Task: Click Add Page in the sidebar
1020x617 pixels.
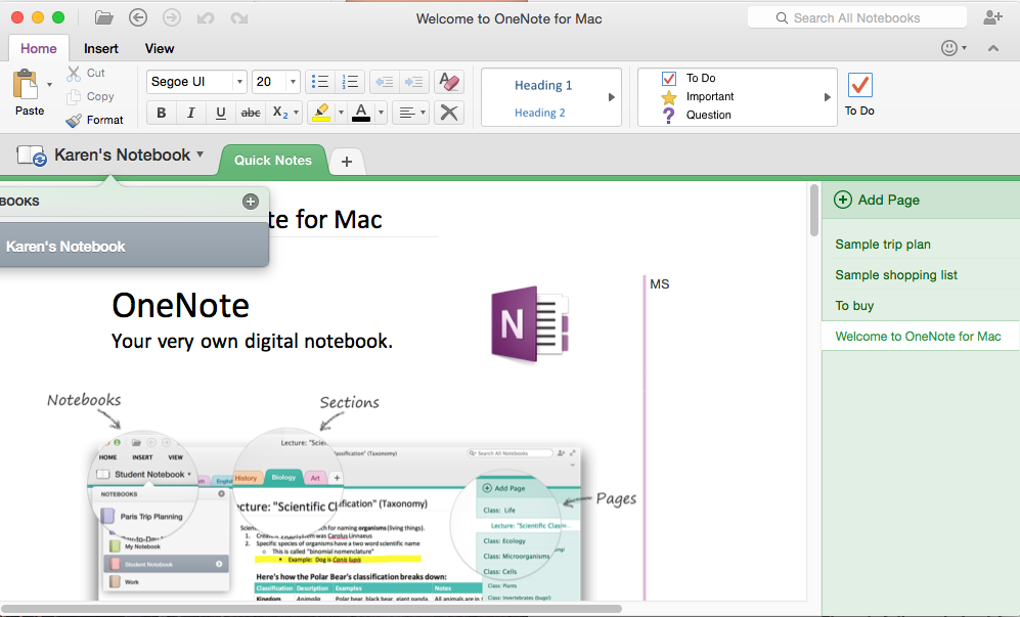Action: tap(877, 199)
